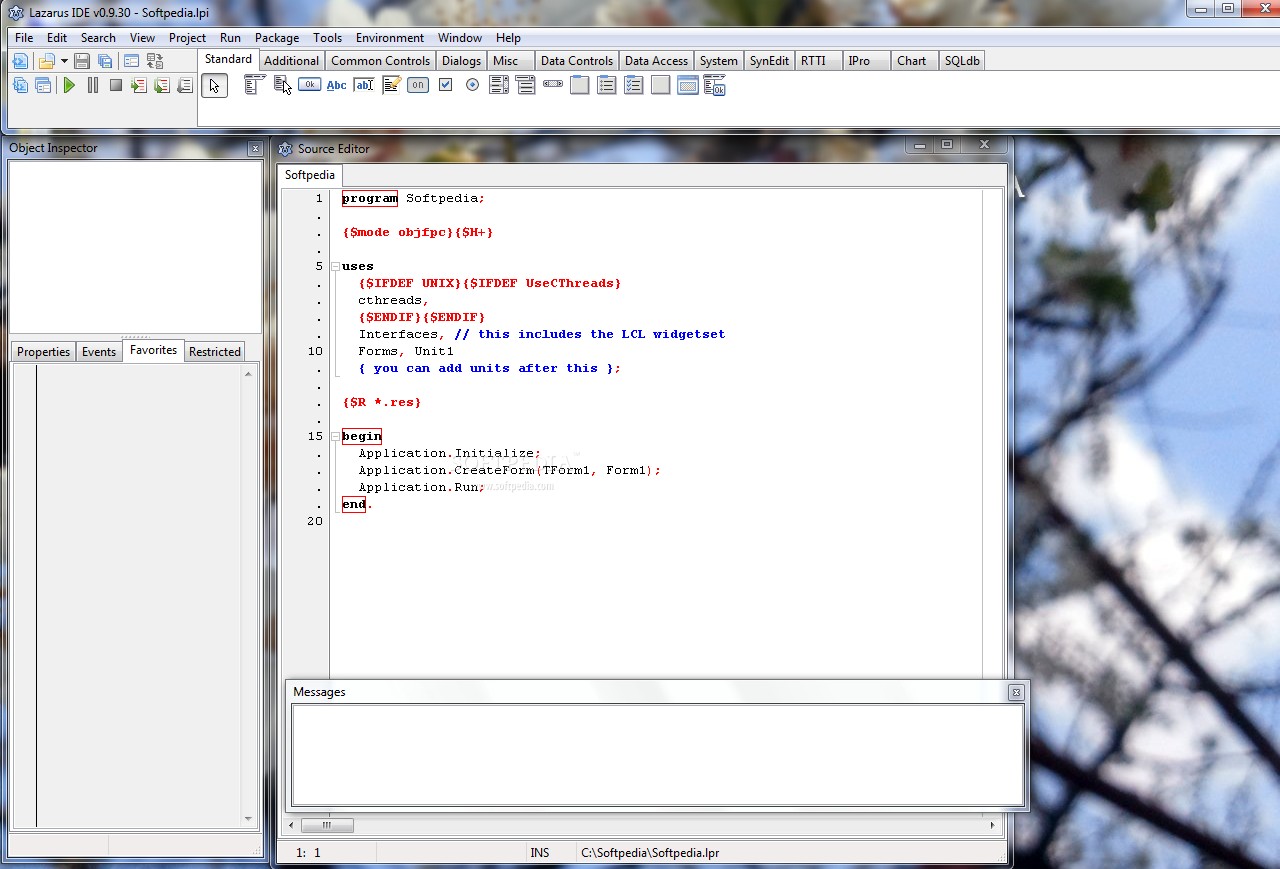Click the Save toolbar icon
This screenshot has width=1280, height=869.
point(82,61)
